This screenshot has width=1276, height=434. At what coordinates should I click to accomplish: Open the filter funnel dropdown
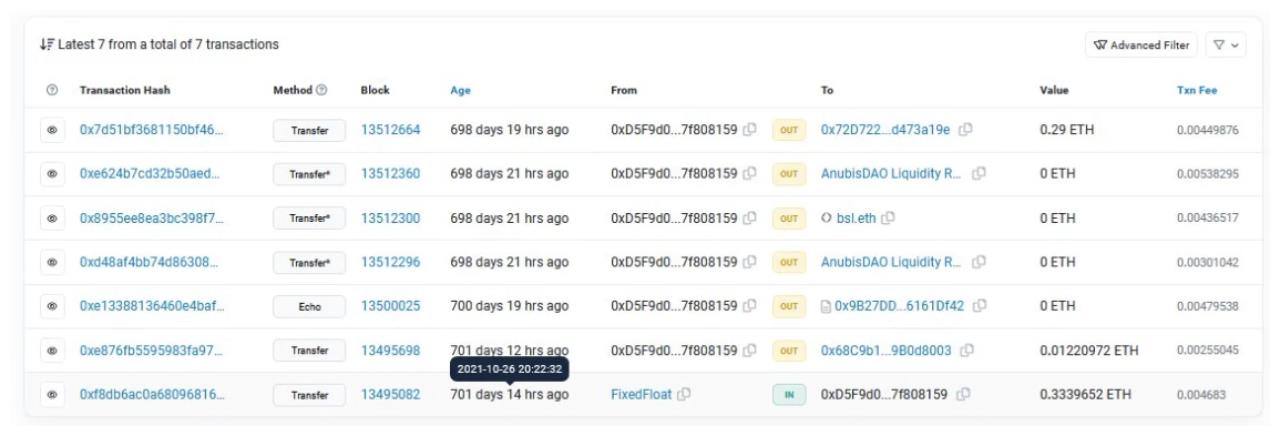tap(1225, 45)
